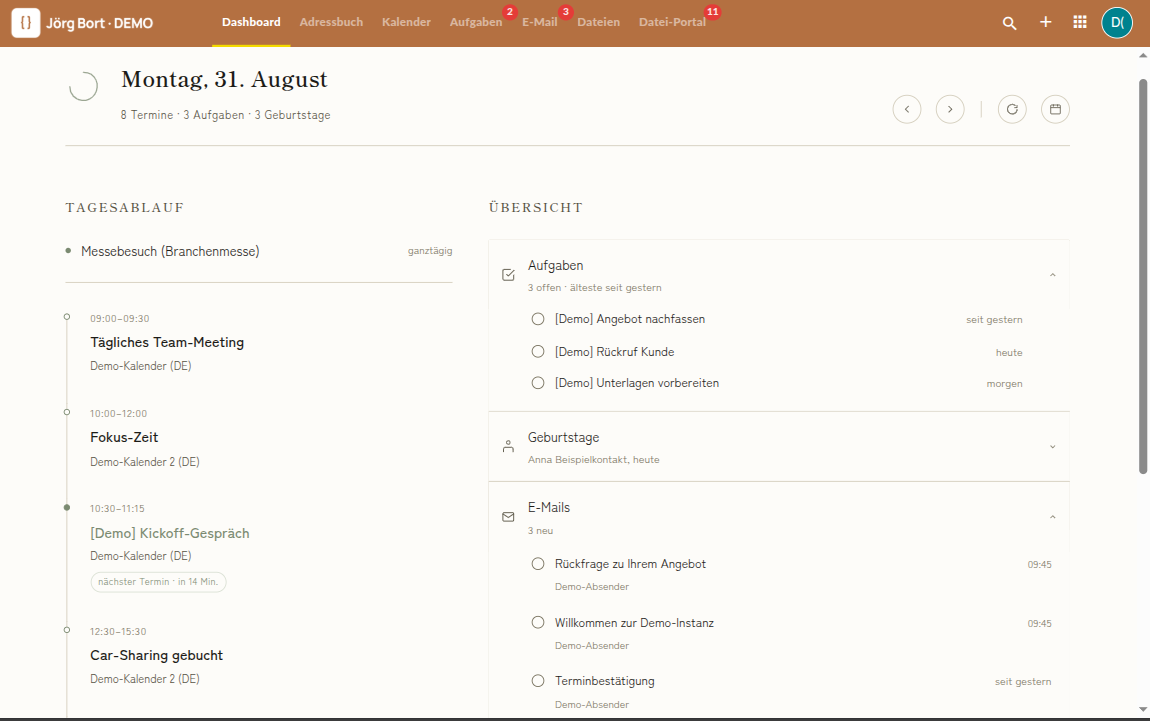
Task: Click 'Messebesuch (Branchenmesse)' all-day event
Action: pos(170,252)
